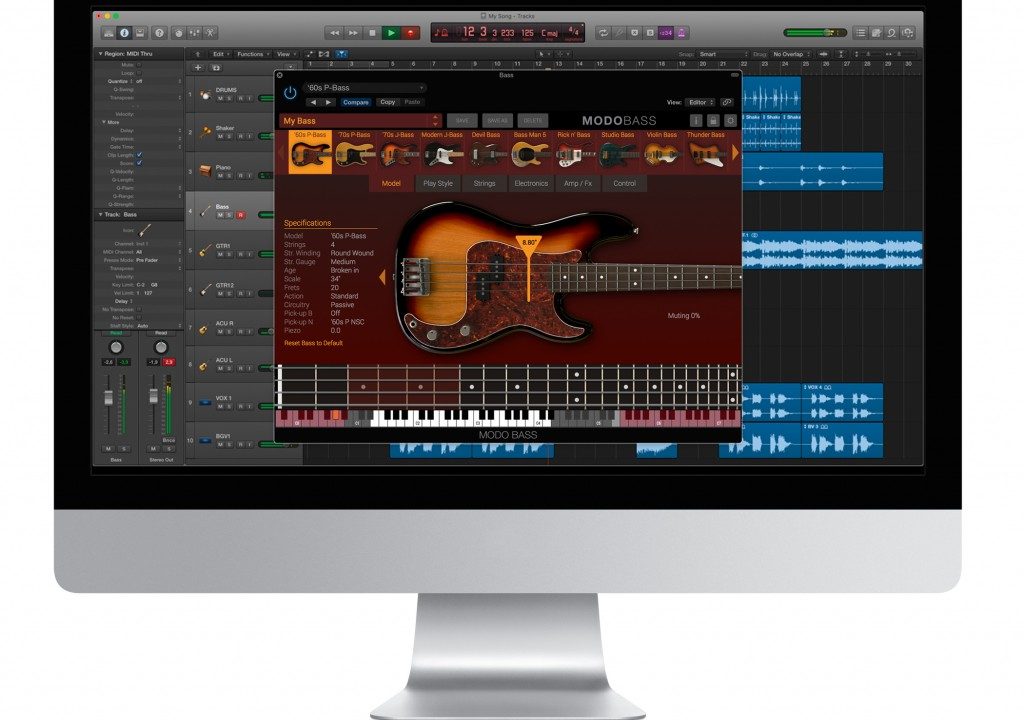
Task: Toggle the purple Count-in button
Action: click(665, 33)
